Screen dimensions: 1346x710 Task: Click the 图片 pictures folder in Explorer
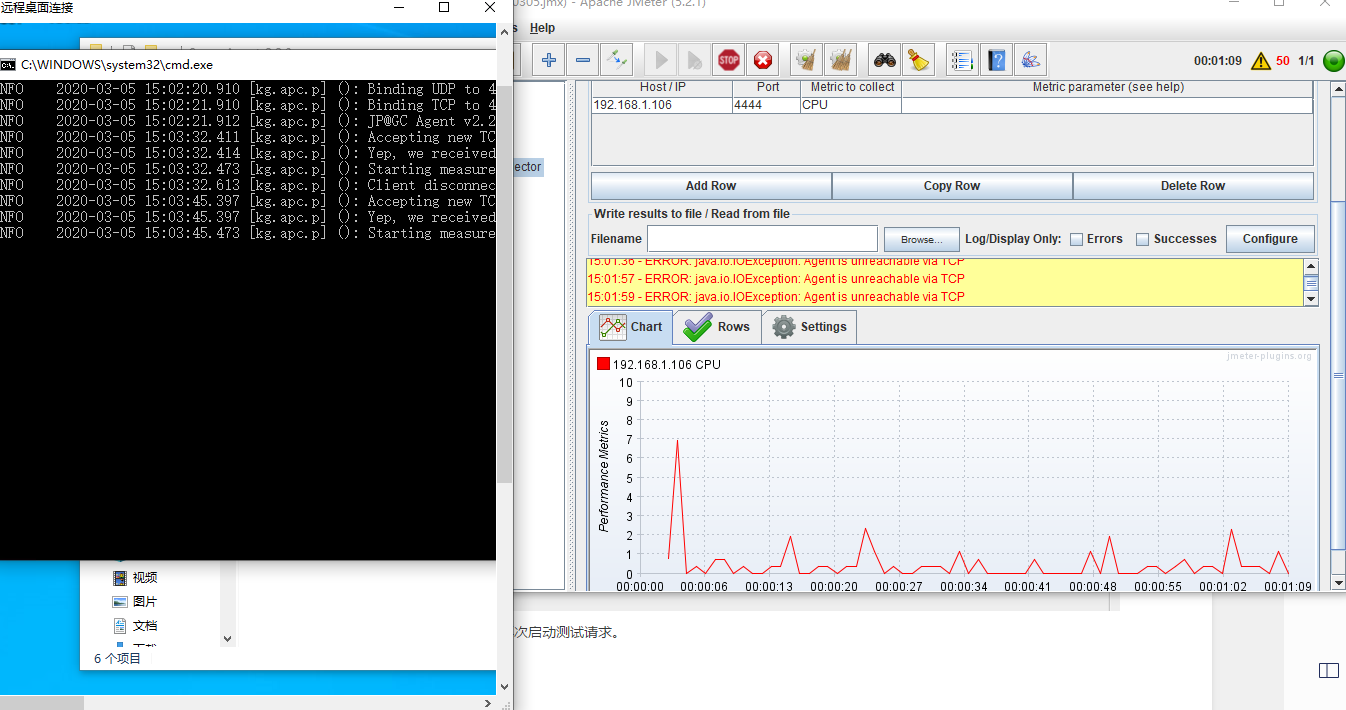(x=135, y=601)
